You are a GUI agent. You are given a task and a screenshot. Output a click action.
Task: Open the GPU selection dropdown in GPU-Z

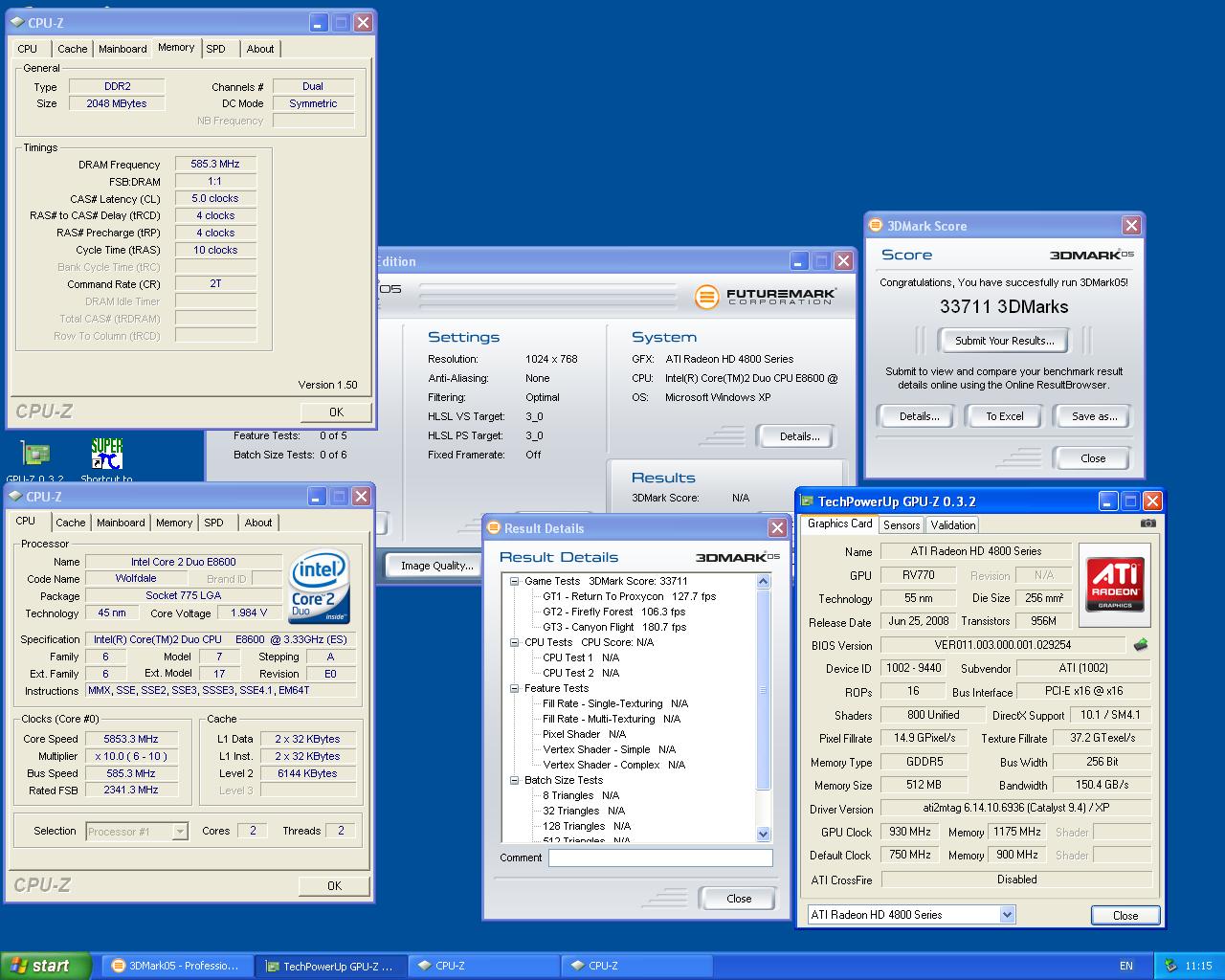1007,914
